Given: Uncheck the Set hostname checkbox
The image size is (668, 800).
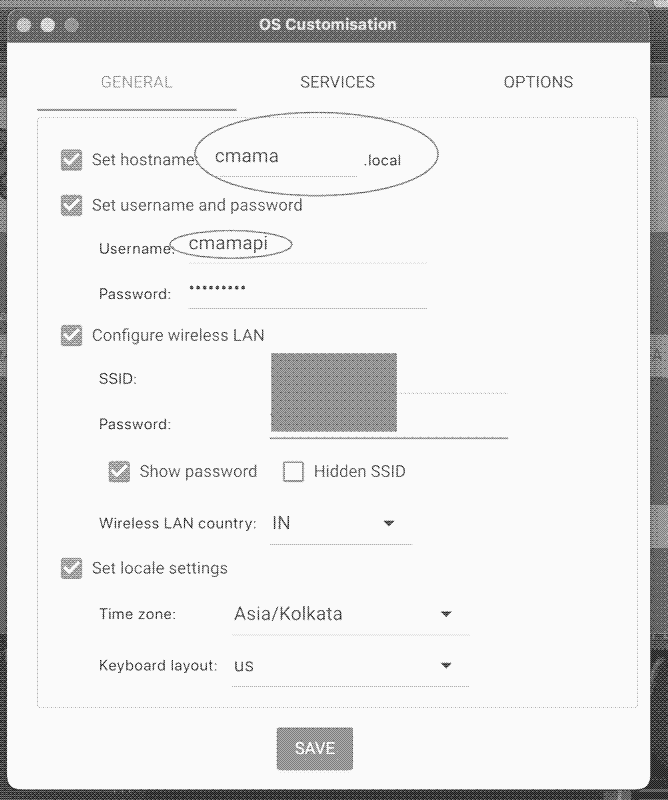Looking at the screenshot, I should coord(71,159).
